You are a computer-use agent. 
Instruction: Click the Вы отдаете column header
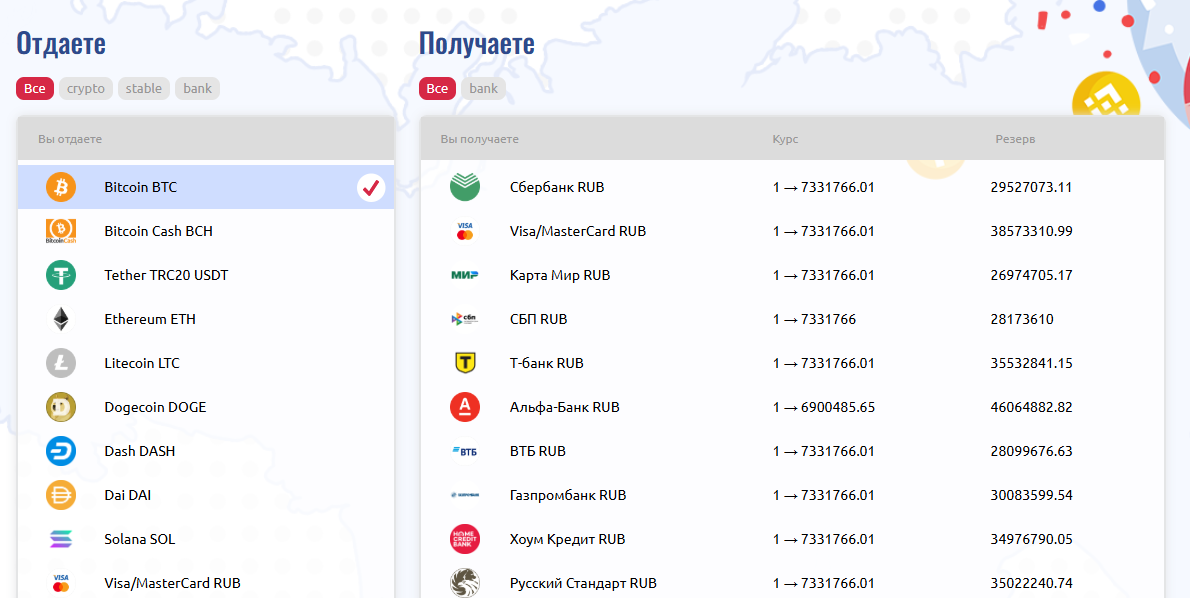(x=70, y=139)
